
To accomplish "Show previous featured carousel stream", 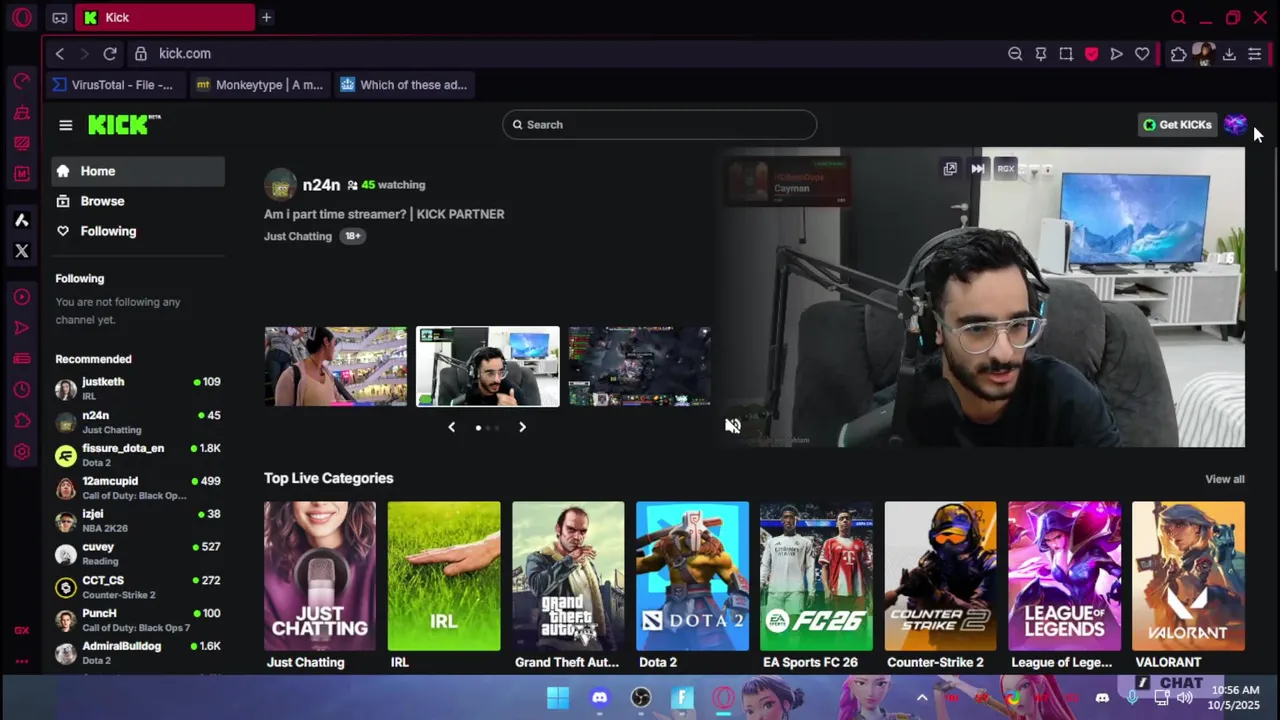I will (451, 427).
